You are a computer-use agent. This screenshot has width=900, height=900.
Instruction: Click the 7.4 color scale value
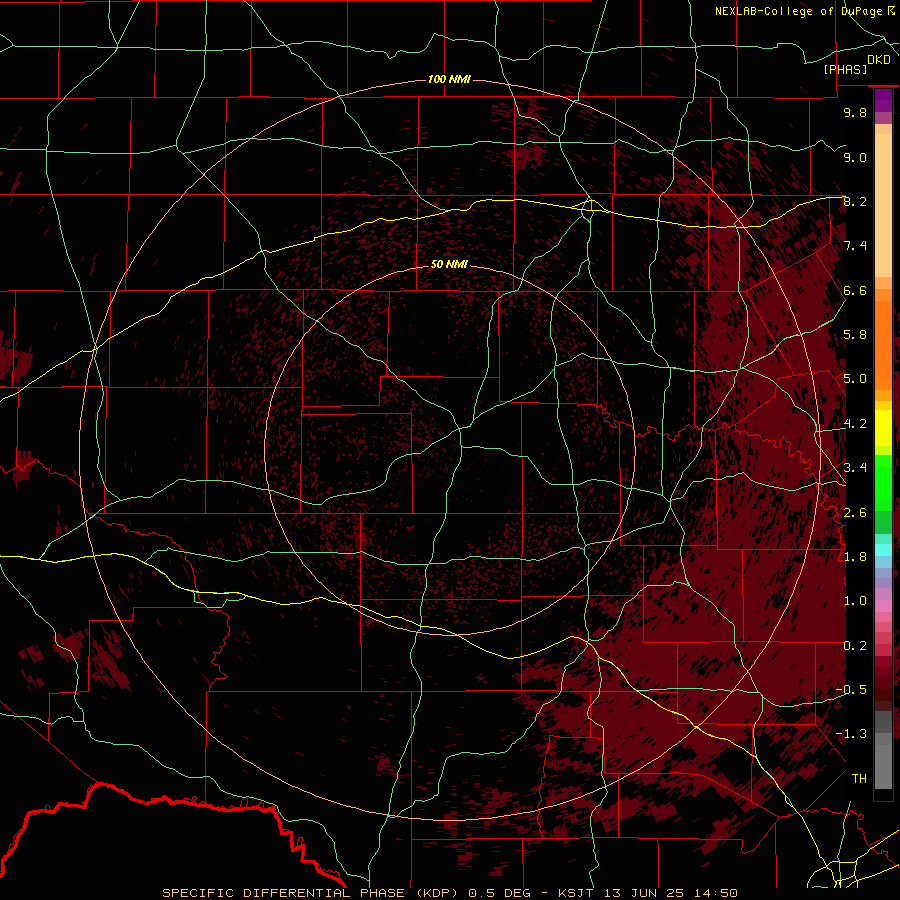[855, 246]
